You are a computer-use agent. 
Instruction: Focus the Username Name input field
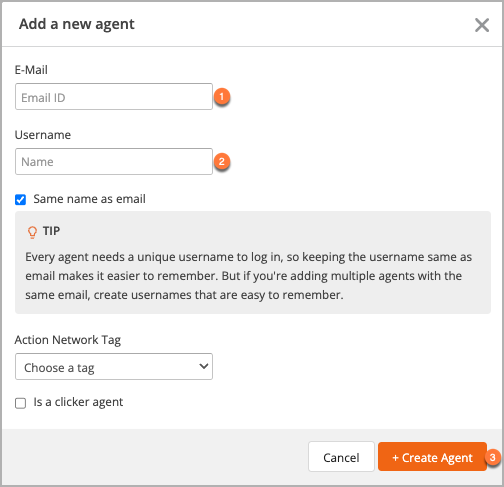coord(114,162)
